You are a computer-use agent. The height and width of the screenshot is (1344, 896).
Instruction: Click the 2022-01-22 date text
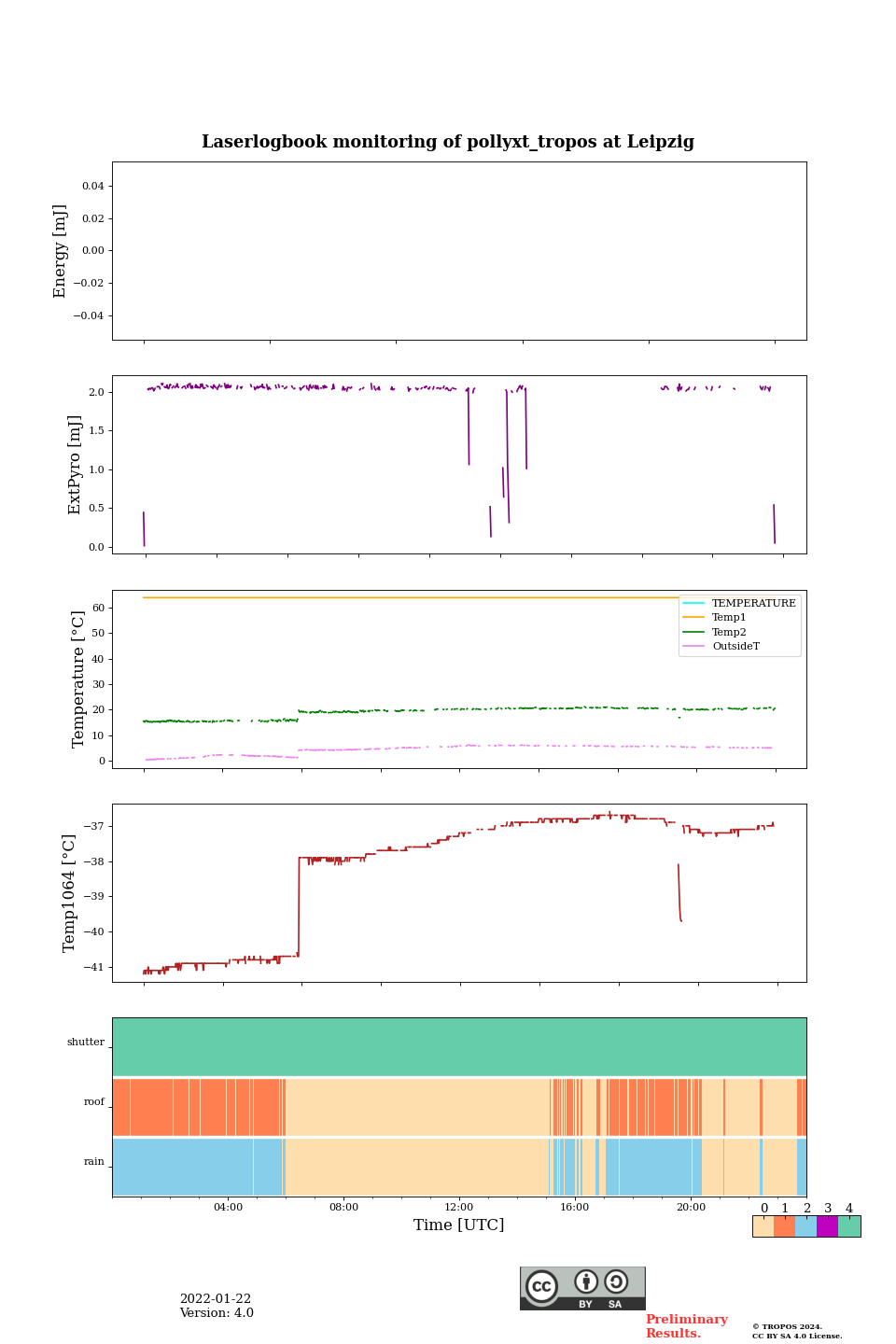click(215, 1299)
